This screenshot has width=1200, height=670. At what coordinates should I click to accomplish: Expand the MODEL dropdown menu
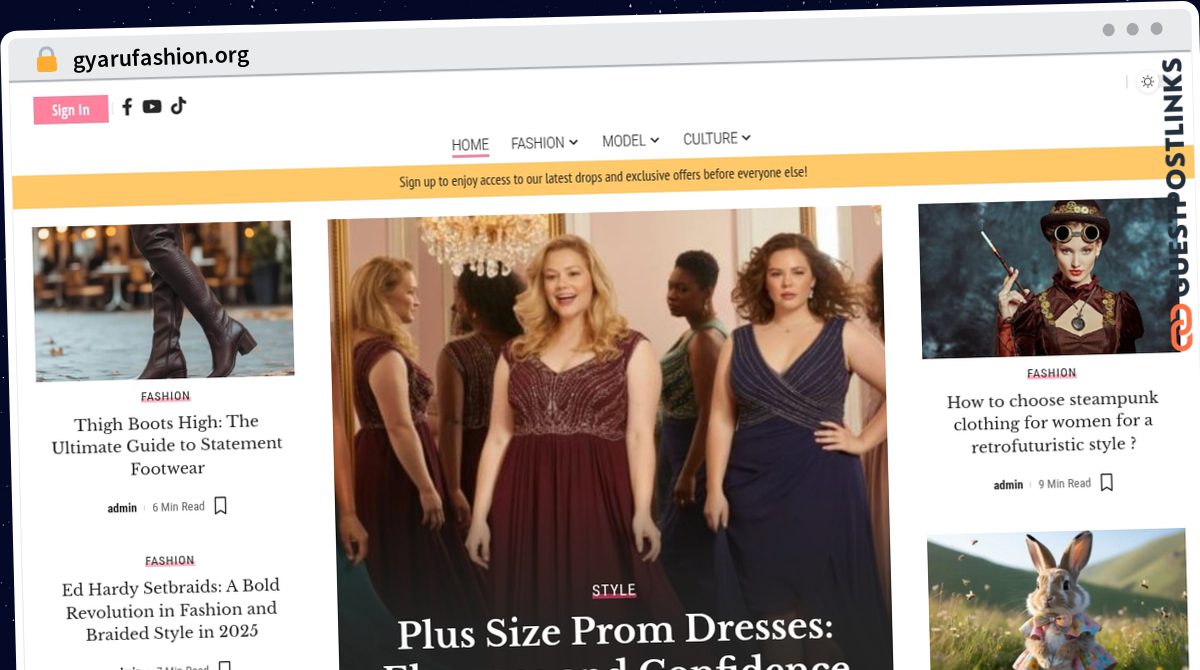point(630,141)
